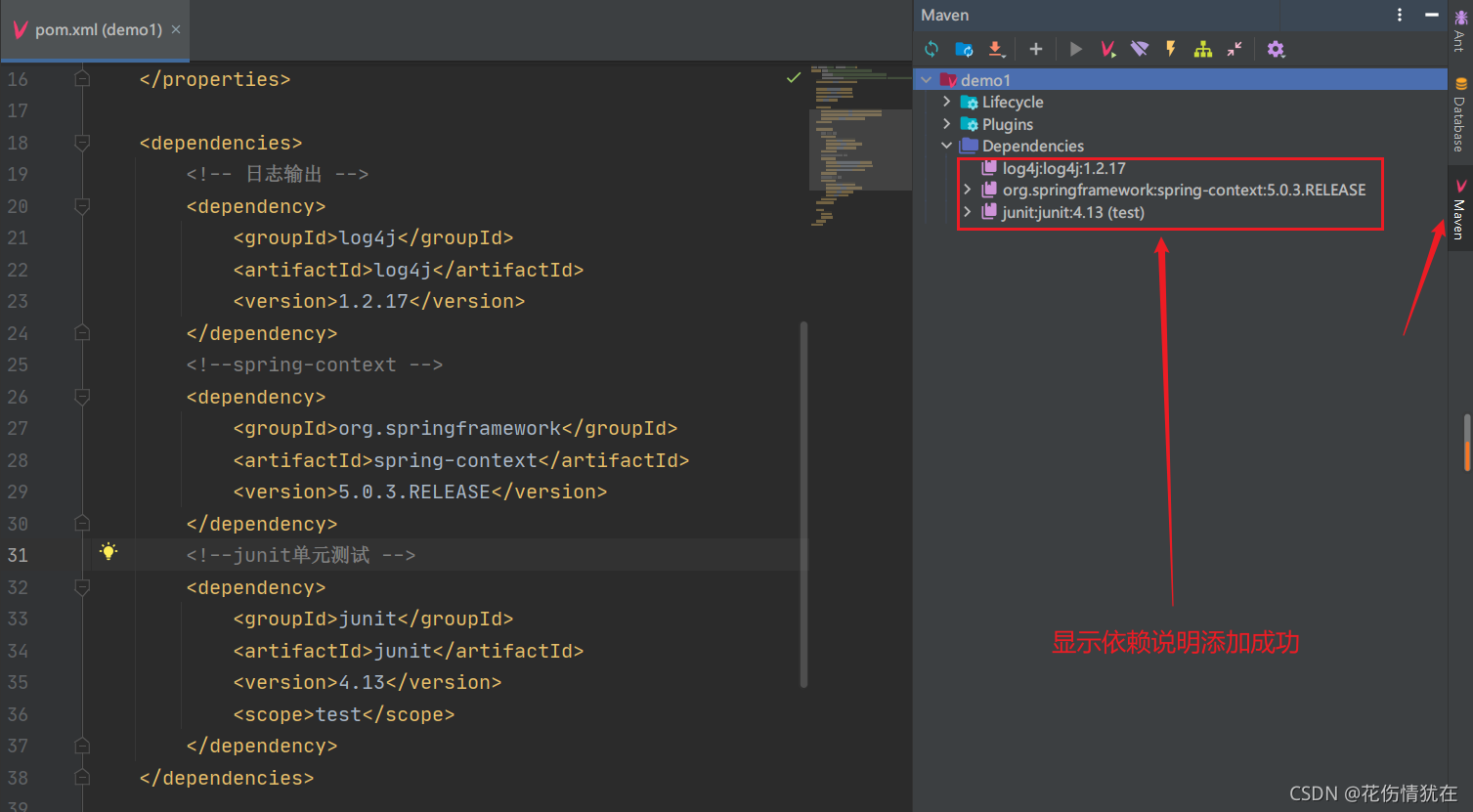Expand the Lifecycle node
This screenshot has height=812, width=1473.
click(x=946, y=102)
